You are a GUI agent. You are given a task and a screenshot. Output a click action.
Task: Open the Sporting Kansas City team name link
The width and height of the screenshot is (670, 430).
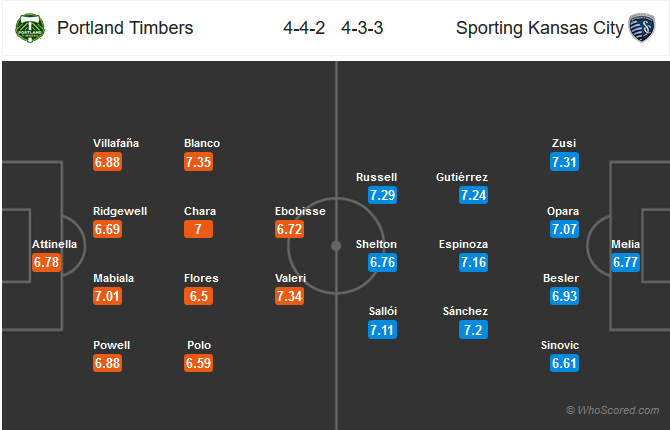click(540, 28)
